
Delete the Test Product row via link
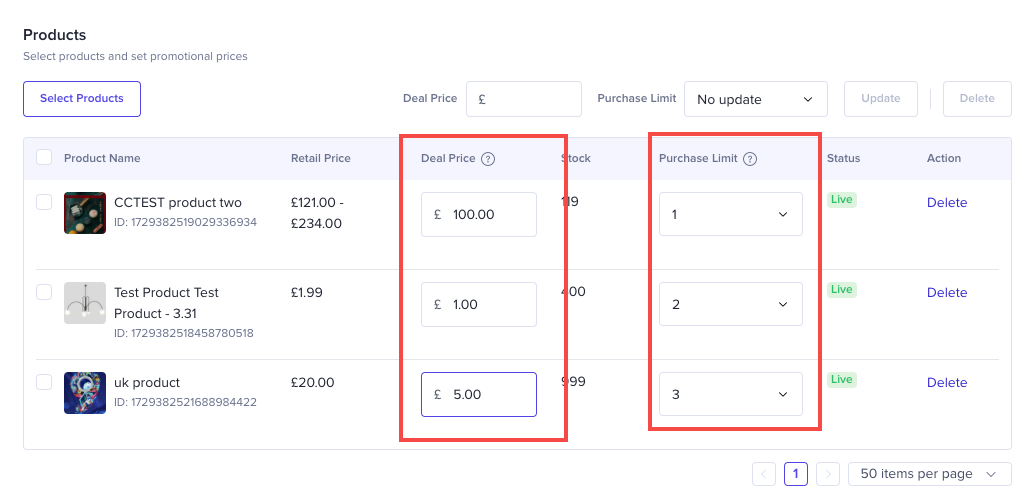(x=946, y=293)
